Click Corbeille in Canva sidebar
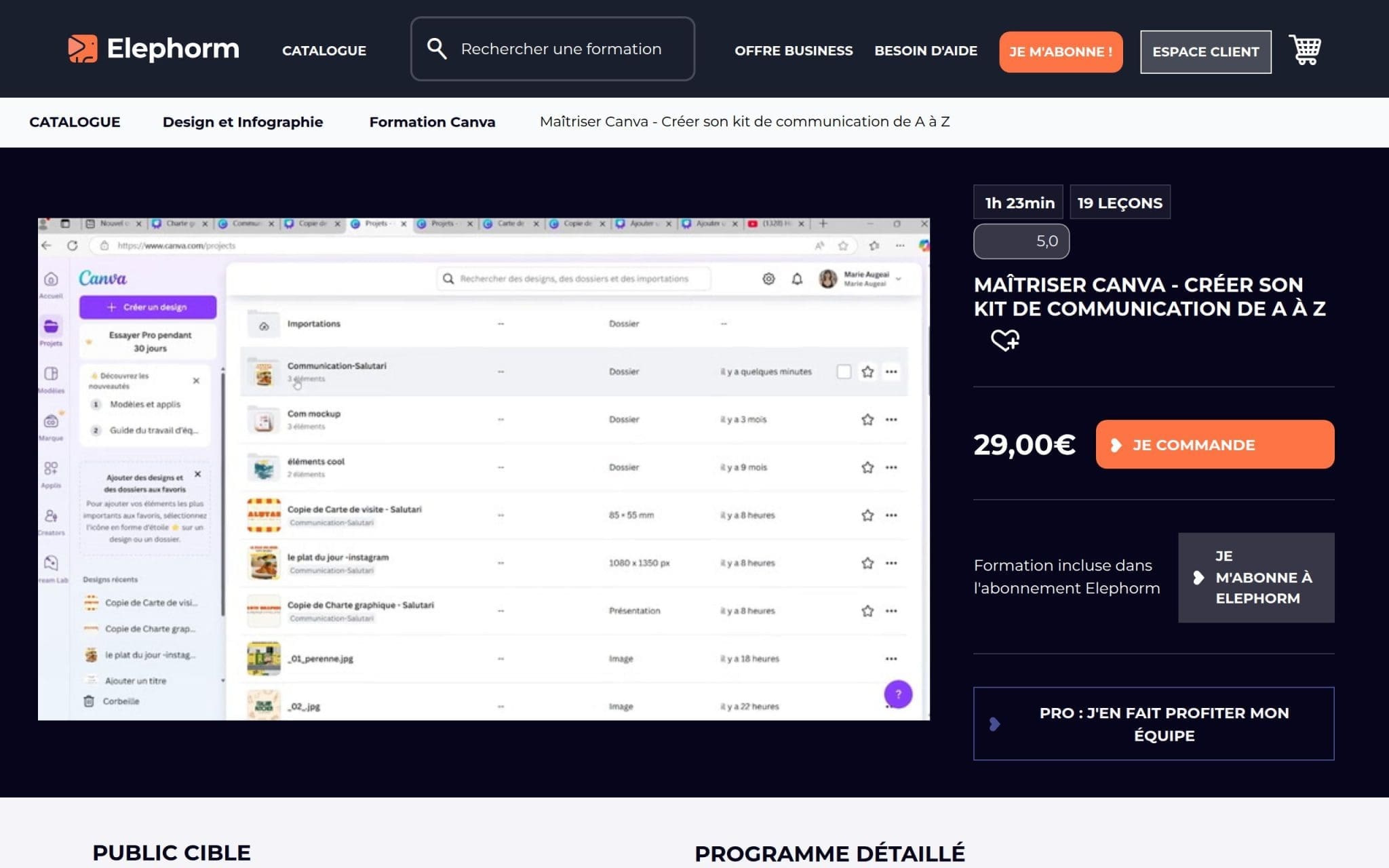Screen dimensions: 1389x868 tap(112, 701)
